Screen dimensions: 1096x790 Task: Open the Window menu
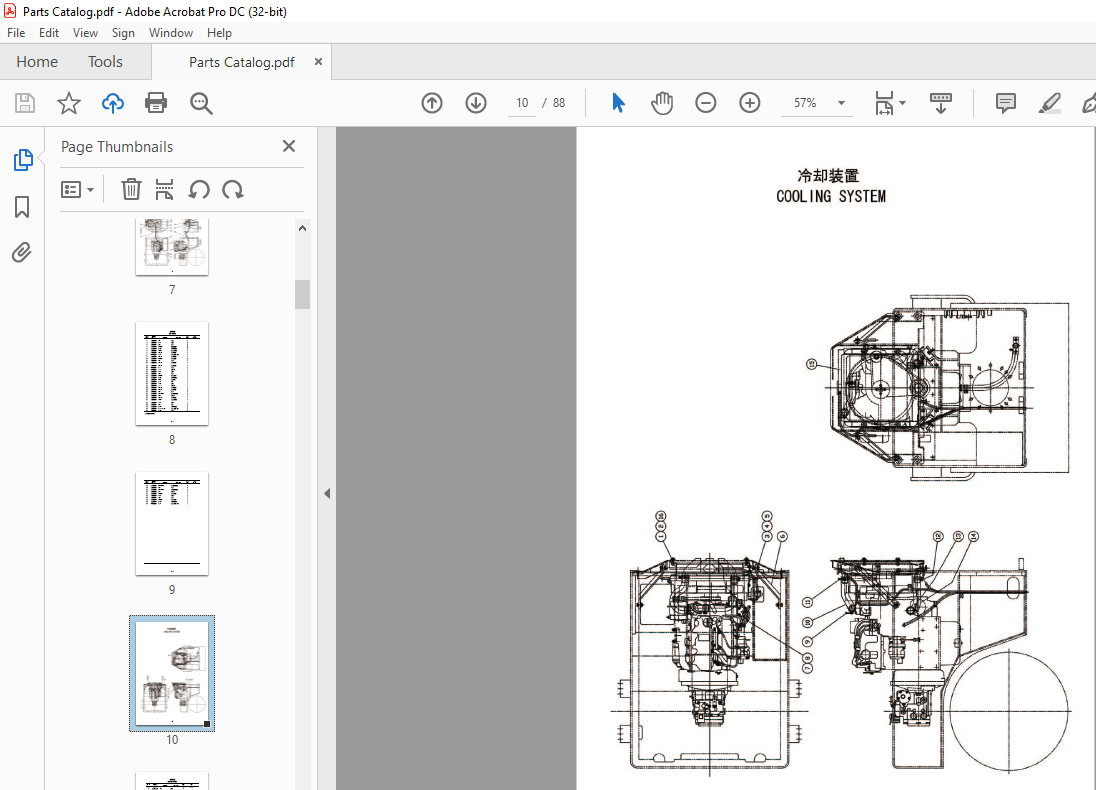point(171,33)
